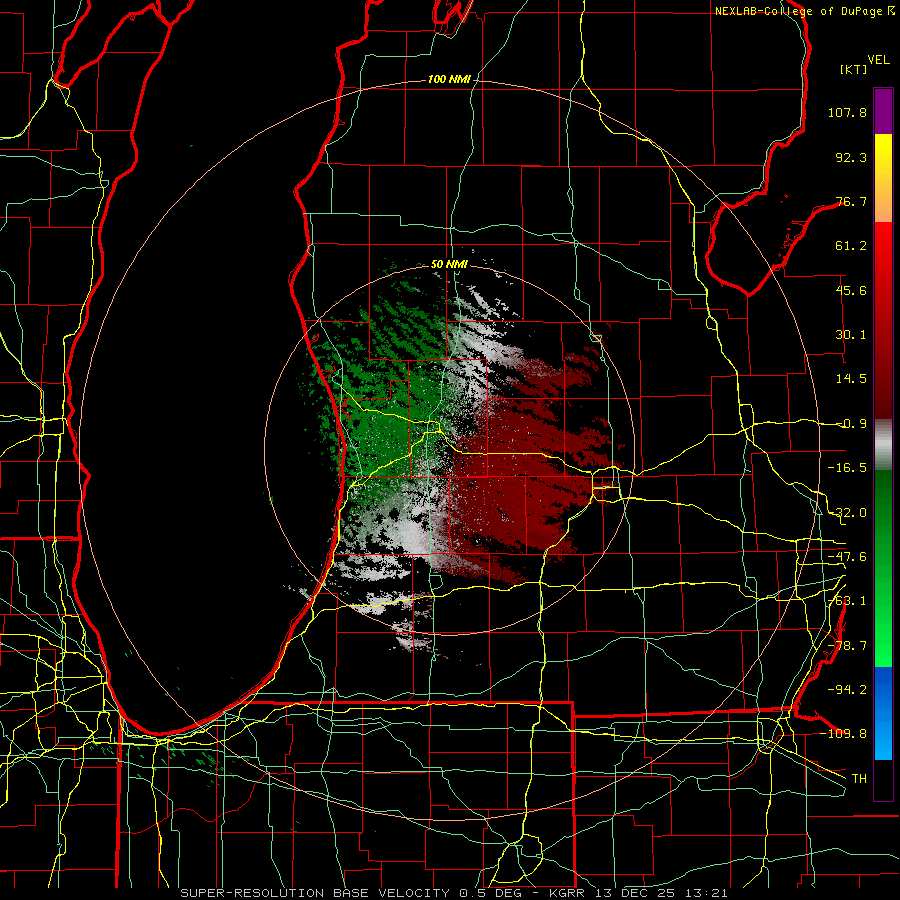Click the 76.7 velocity scale value
Screen dimensions: 900x900
[851, 201]
